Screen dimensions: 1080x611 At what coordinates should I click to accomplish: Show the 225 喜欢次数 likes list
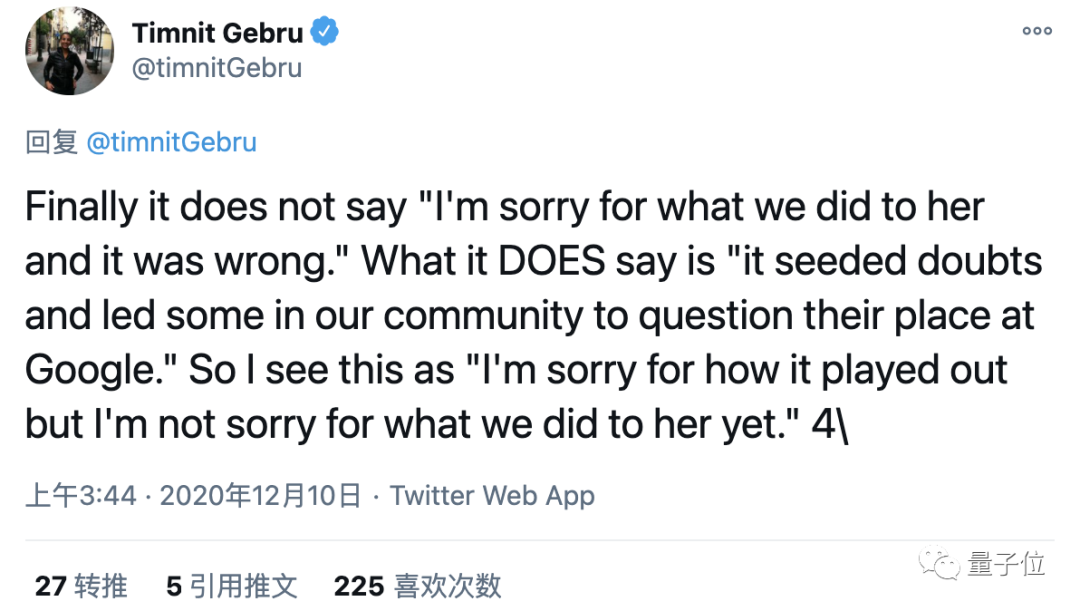point(417,585)
